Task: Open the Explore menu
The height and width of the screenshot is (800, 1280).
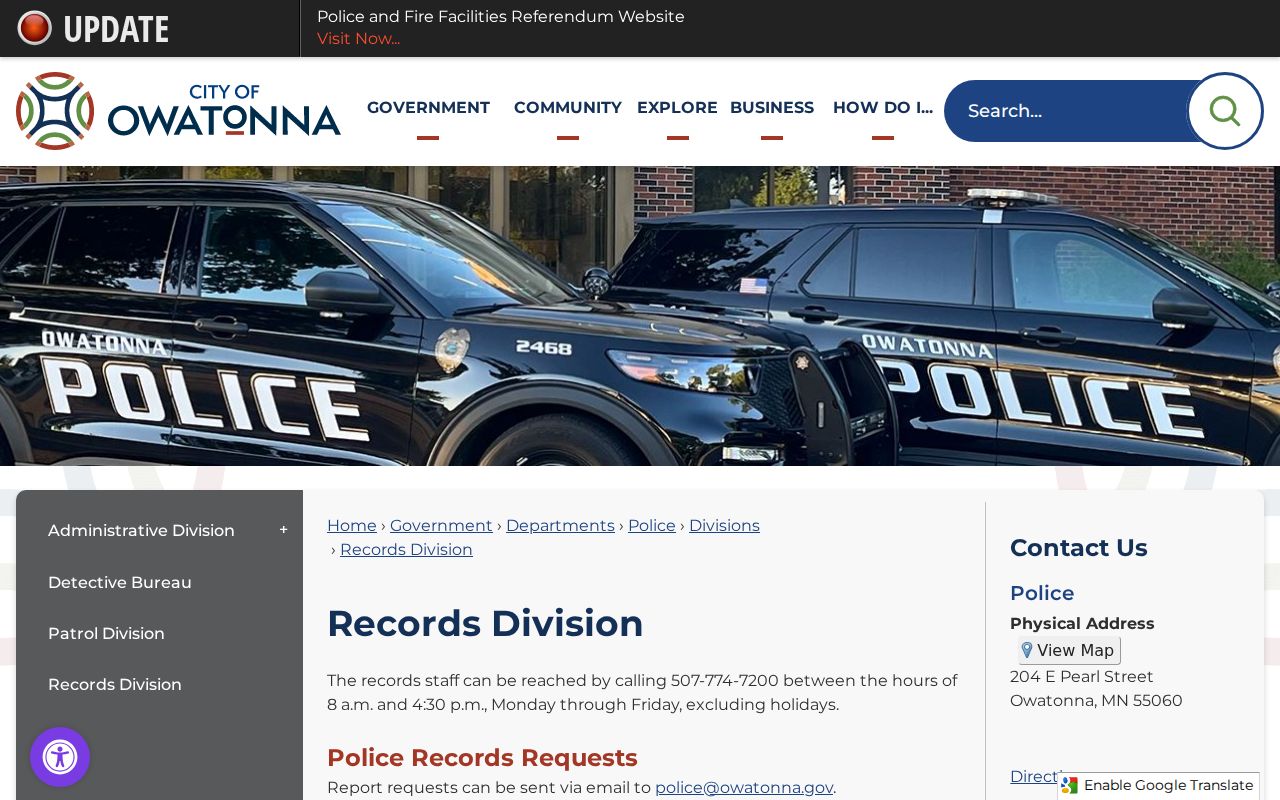Action: (x=677, y=108)
